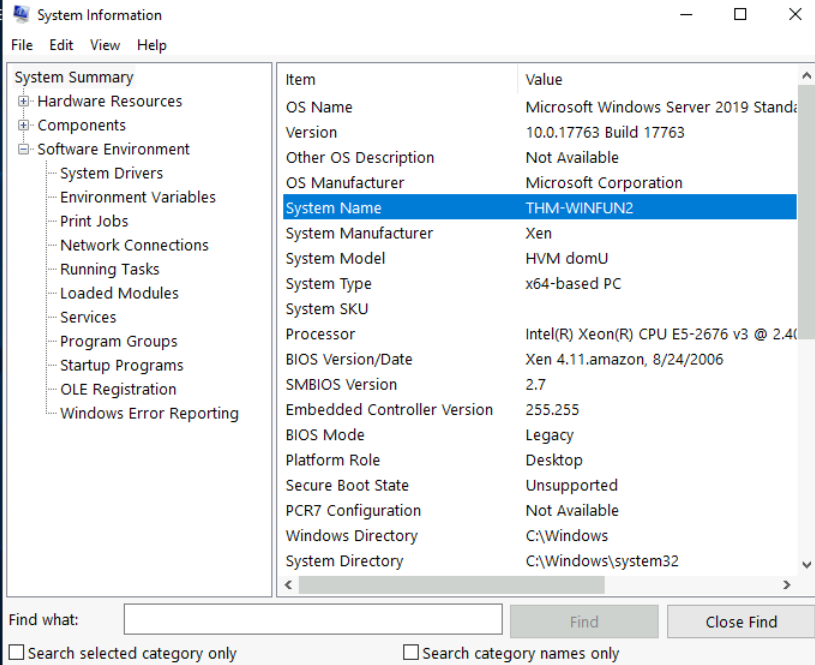The width and height of the screenshot is (815, 665).
Task: Maximize the System Information window
Action: [740, 15]
